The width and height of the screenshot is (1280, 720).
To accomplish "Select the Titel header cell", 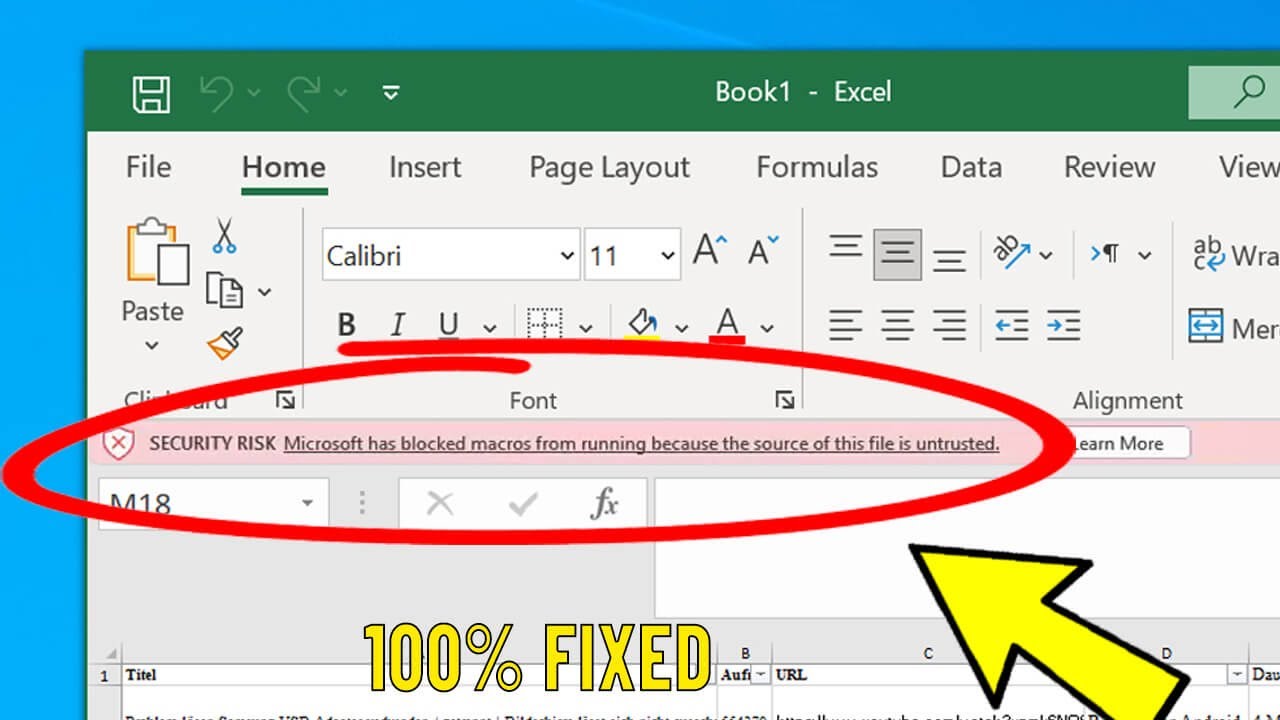I will [419, 676].
